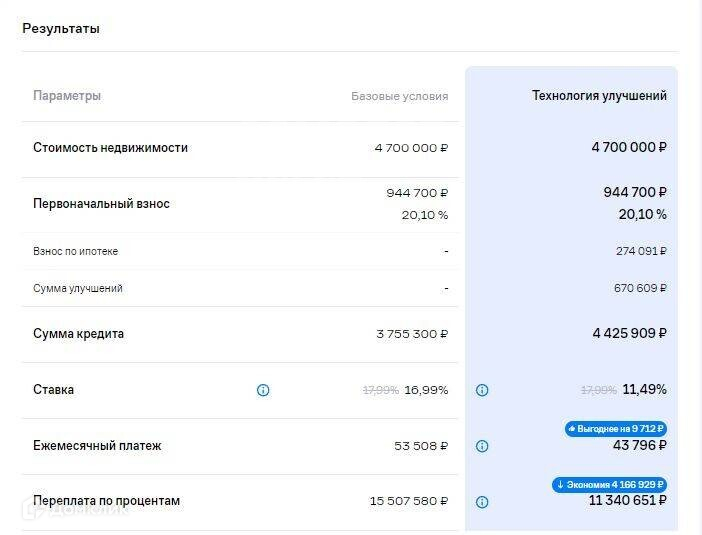Click the 53 508 ₽ base monthly payment

(421, 446)
